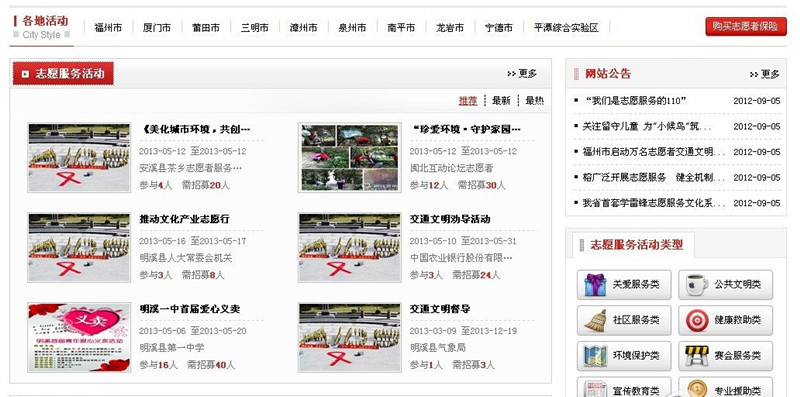Switch activity list to 推荐
Screen dimensions: 800x397
[468, 101]
